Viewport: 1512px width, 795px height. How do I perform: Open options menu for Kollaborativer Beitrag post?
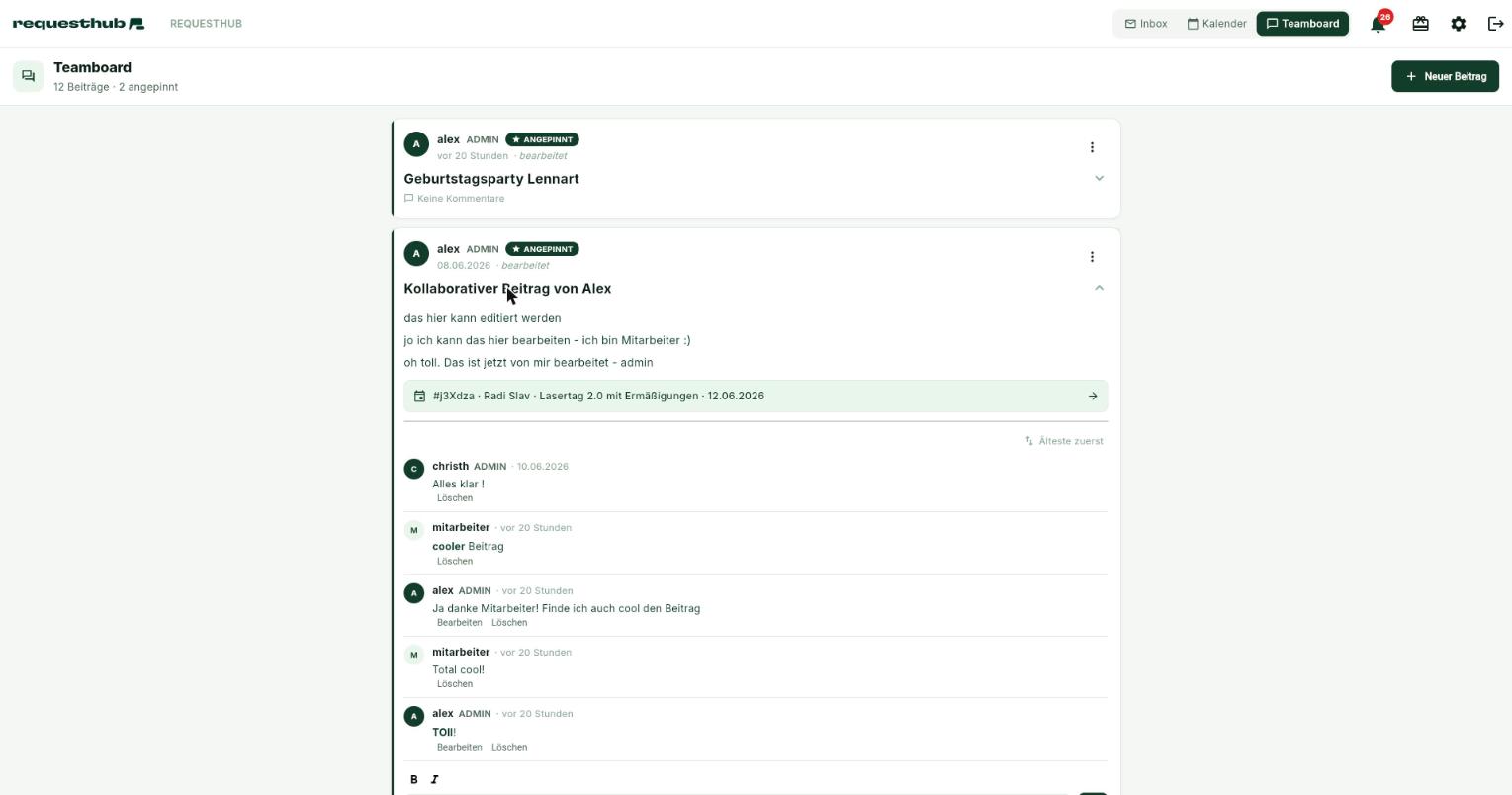1092,257
